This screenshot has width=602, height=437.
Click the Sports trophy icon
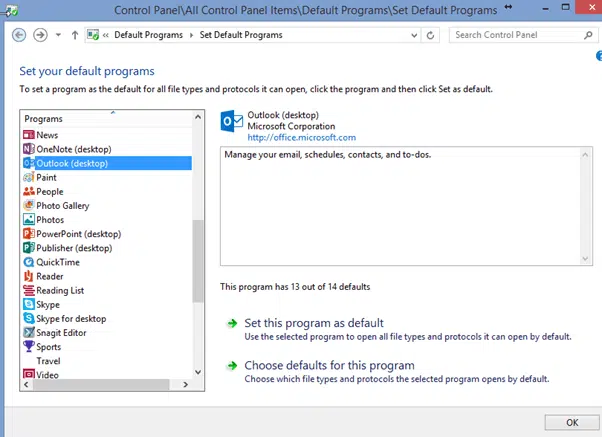(x=29, y=346)
